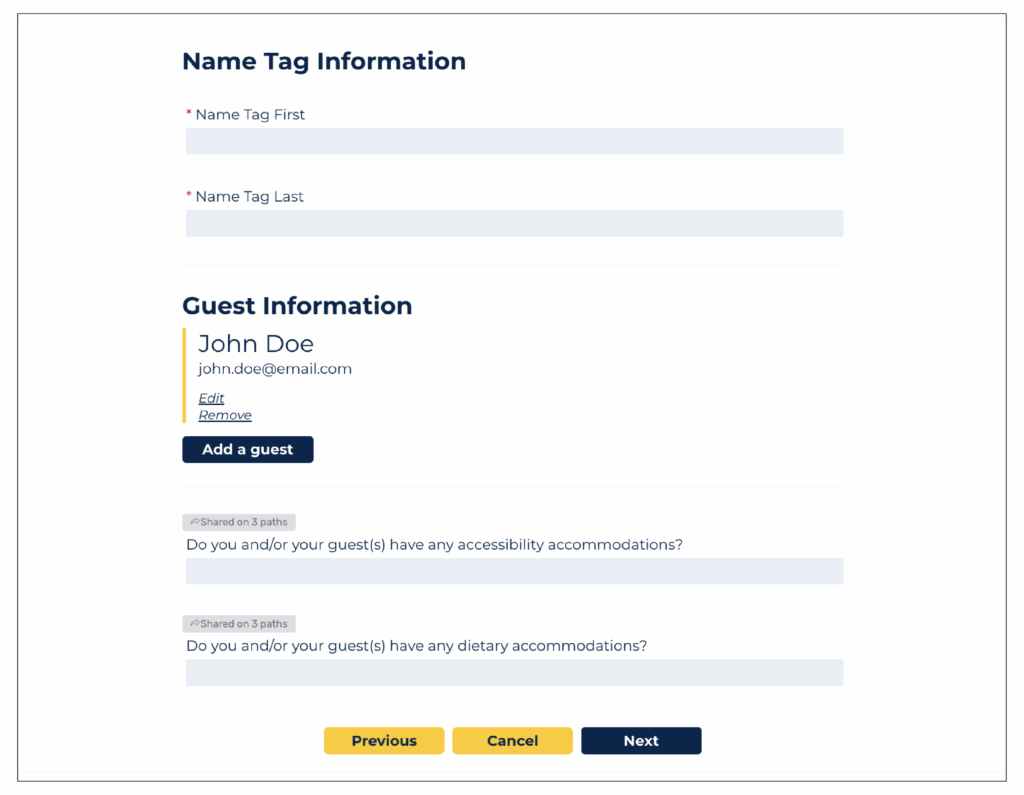
Task: Click the accessibility accommodations text field
Action: [514, 571]
